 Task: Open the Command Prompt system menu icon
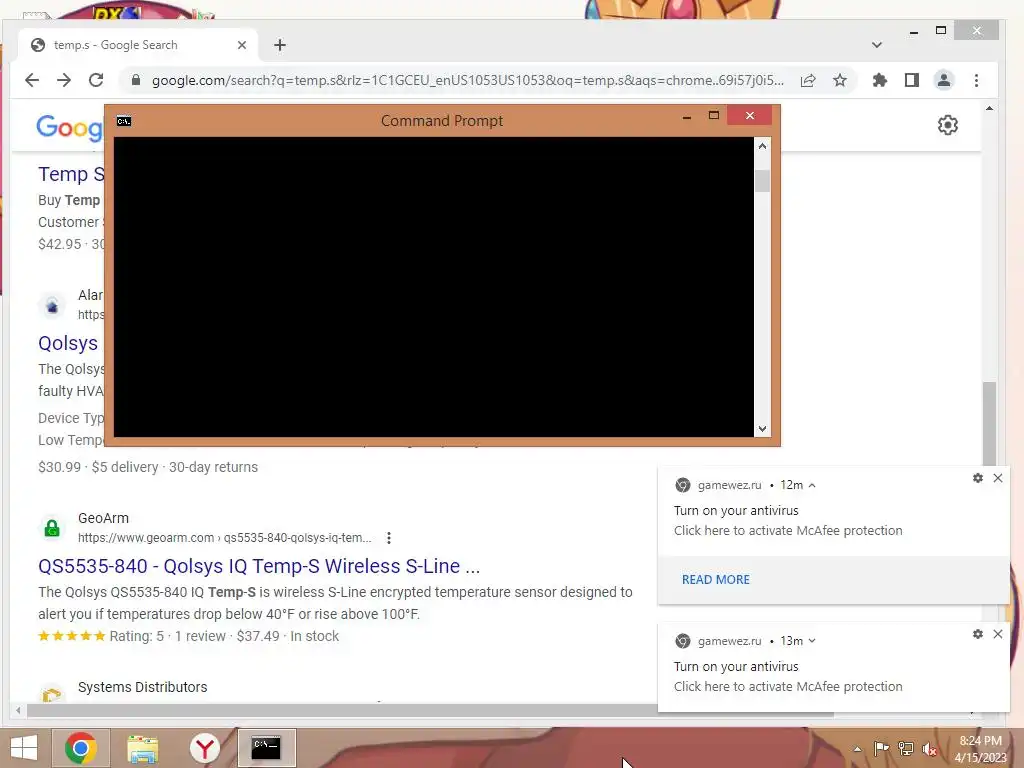tap(124, 121)
